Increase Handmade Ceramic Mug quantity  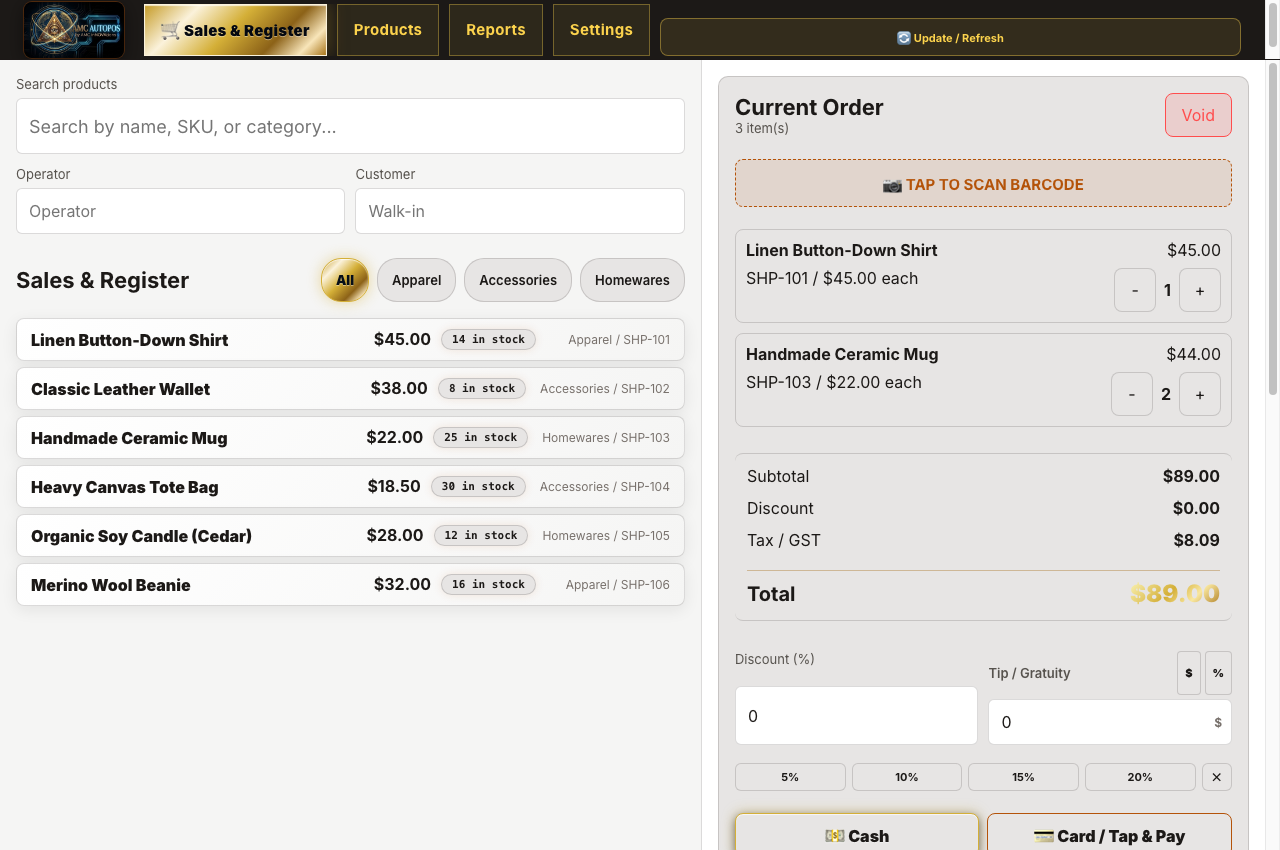(x=1200, y=394)
